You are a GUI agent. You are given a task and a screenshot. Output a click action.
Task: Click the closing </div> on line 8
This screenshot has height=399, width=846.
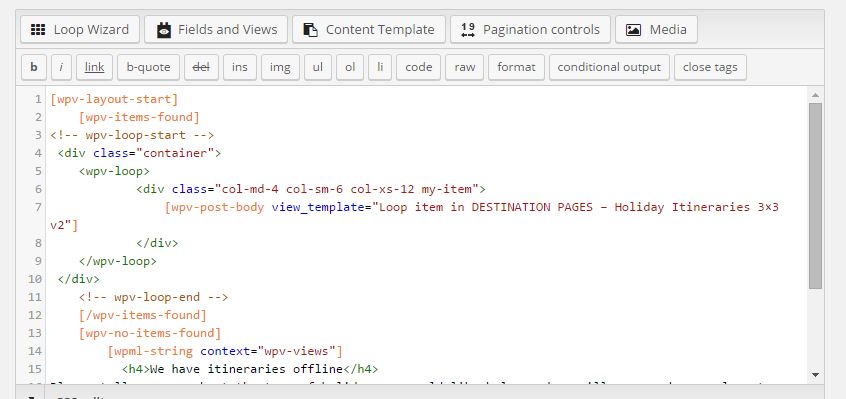click(x=157, y=243)
